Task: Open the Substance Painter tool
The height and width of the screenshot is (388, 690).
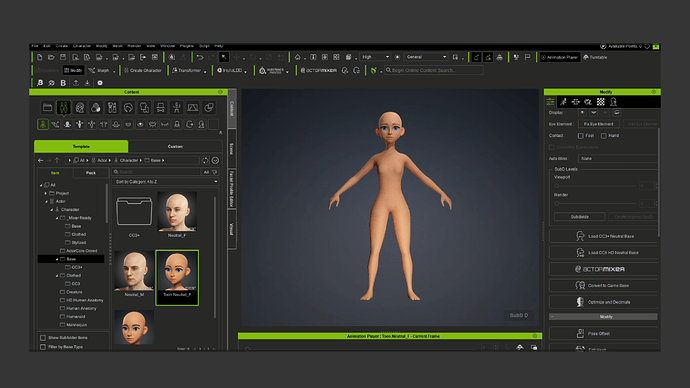Action: pyautogui.click(x=272, y=70)
